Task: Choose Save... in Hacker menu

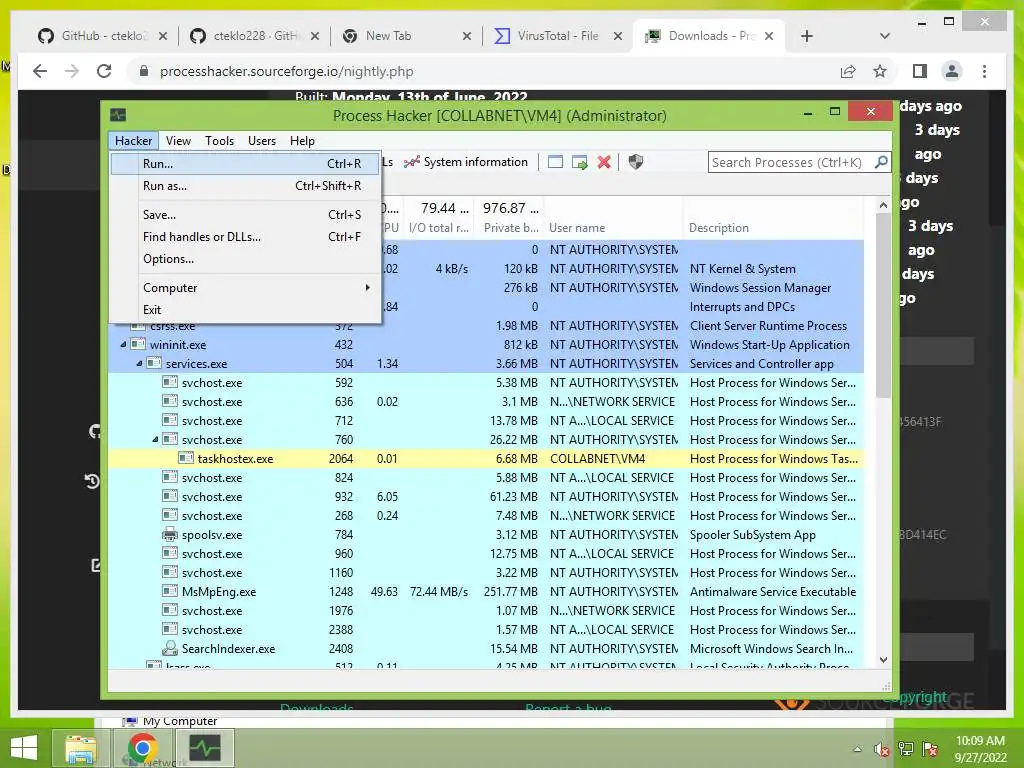Action: [245, 215]
